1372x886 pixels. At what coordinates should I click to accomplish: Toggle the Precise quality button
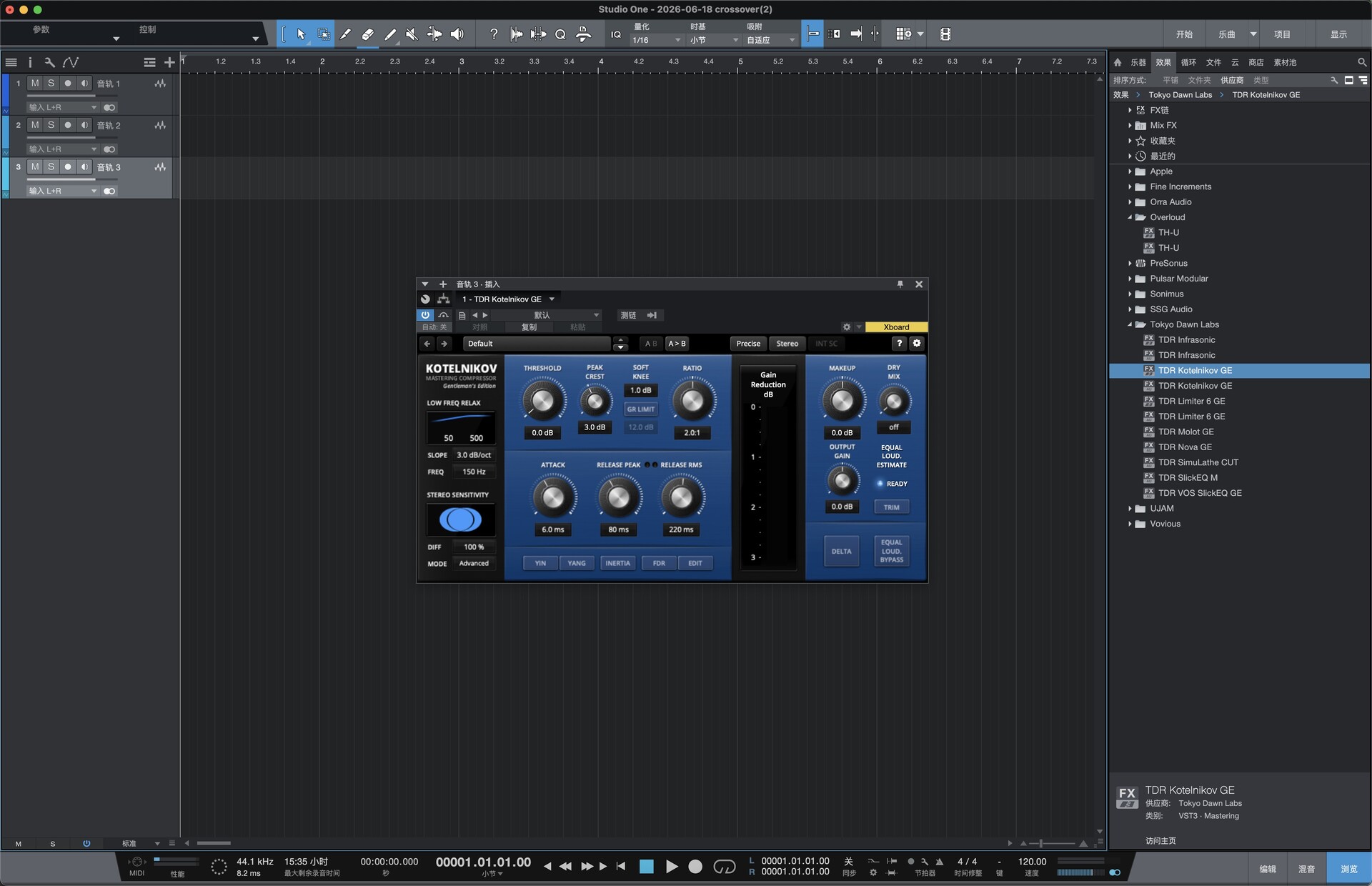pos(748,344)
